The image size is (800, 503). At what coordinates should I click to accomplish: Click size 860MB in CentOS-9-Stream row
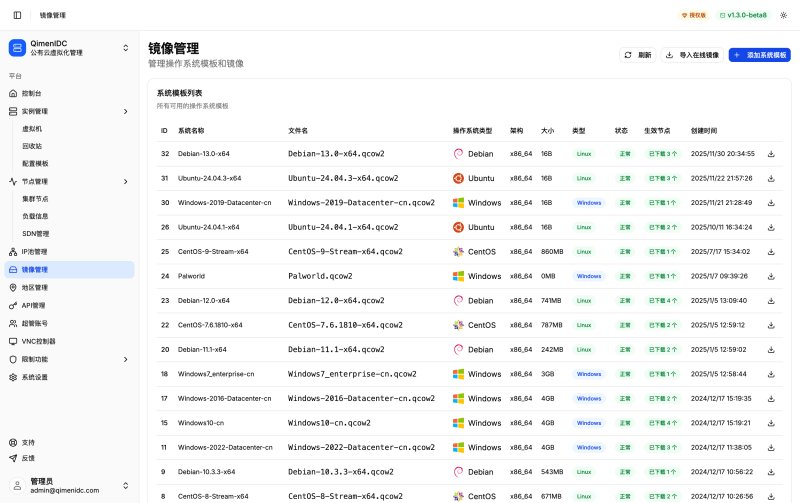click(552, 252)
